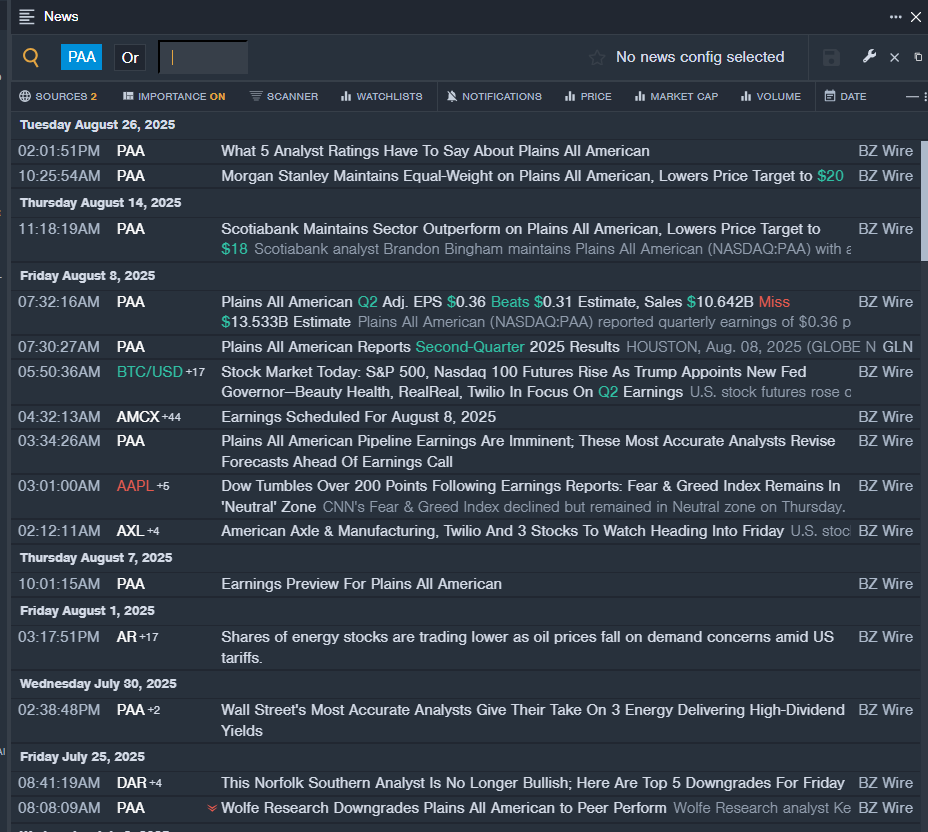This screenshot has width=928, height=832.
Task: Open Earnings Scheduled For August 8 headline
Action: 359,417
